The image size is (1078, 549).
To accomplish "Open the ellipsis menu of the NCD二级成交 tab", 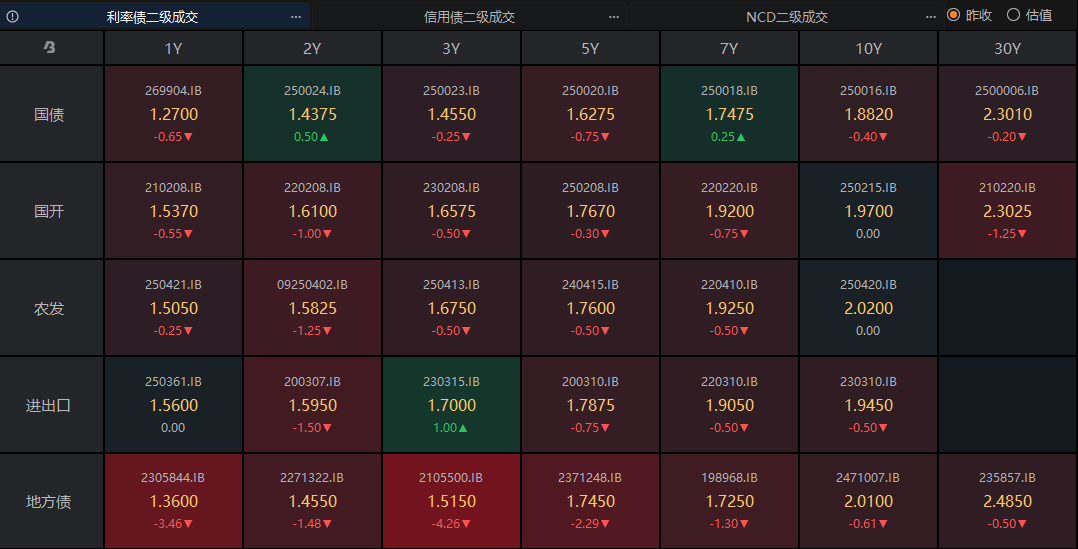I will [x=931, y=16].
